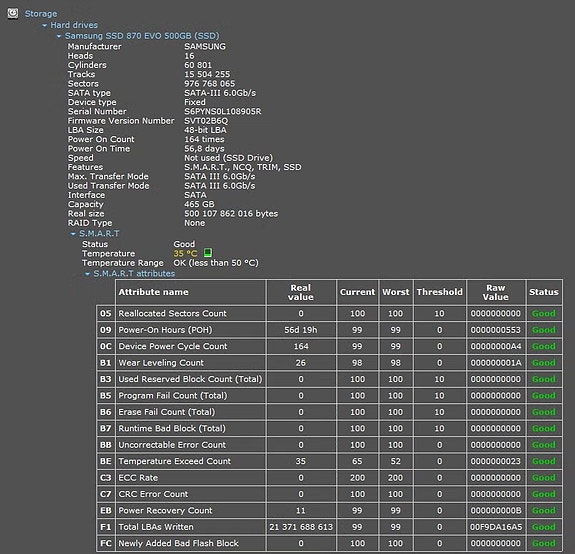This screenshot has height=554, width=575.
Task: Open the Storage heading link
Action: [41, 14]
